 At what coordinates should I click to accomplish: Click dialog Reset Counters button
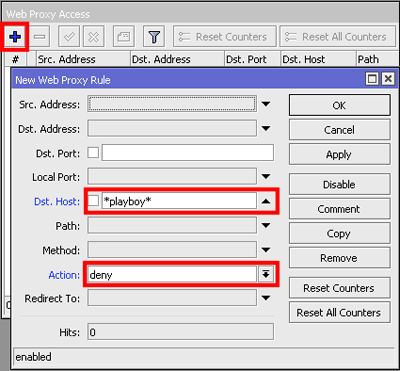339,288
